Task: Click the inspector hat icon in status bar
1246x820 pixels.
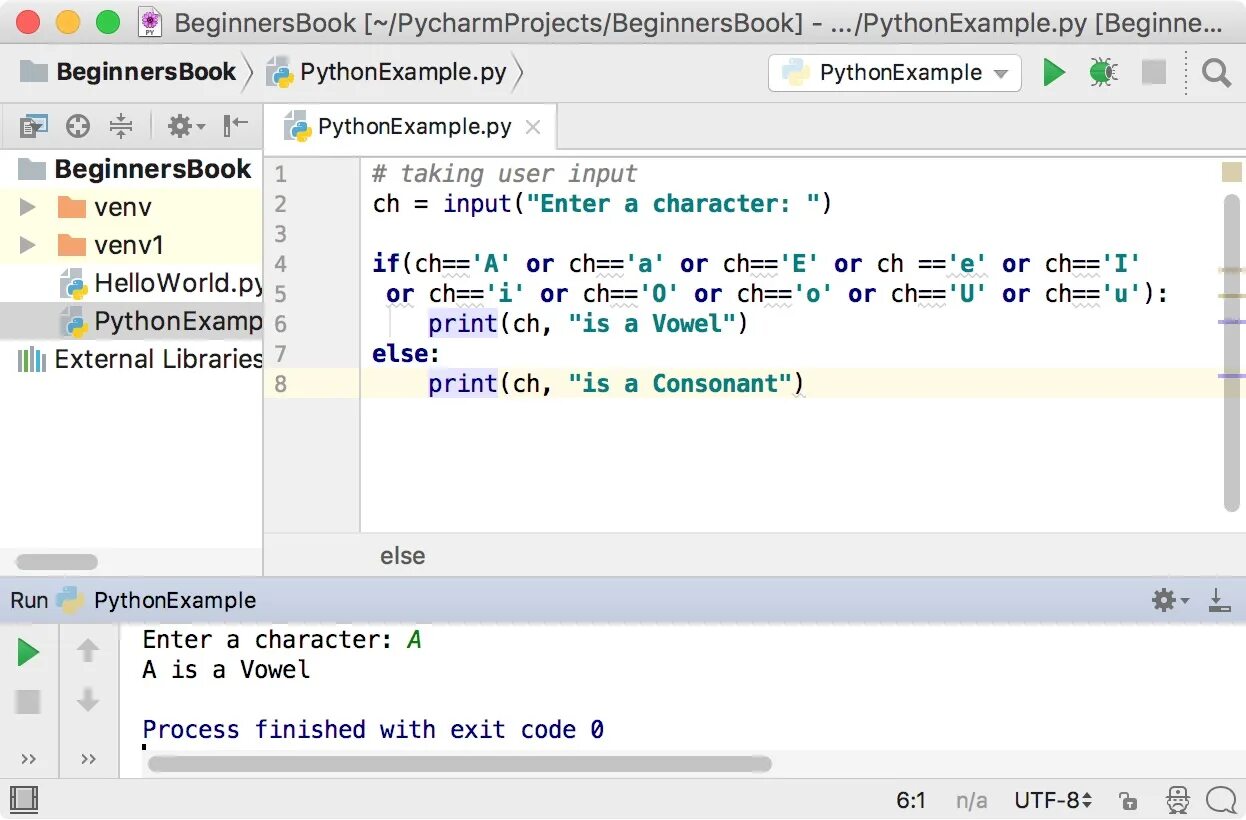Action: click(1178, 800)
